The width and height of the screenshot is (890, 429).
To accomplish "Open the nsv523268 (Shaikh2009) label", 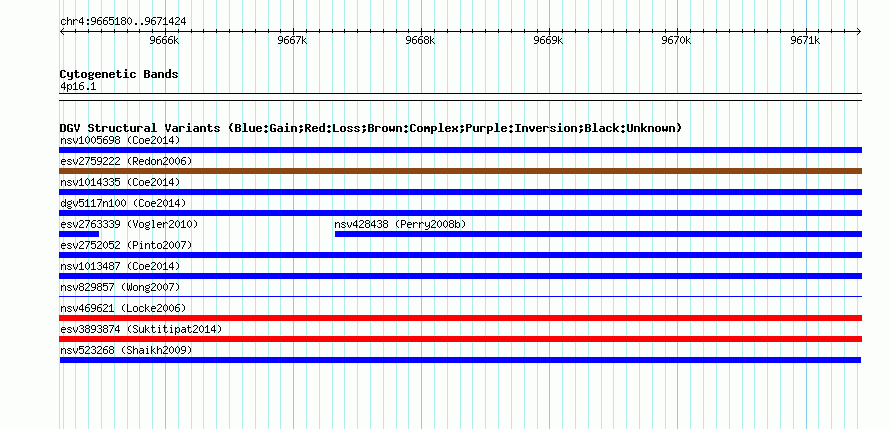I will click(x=126, y=350).
